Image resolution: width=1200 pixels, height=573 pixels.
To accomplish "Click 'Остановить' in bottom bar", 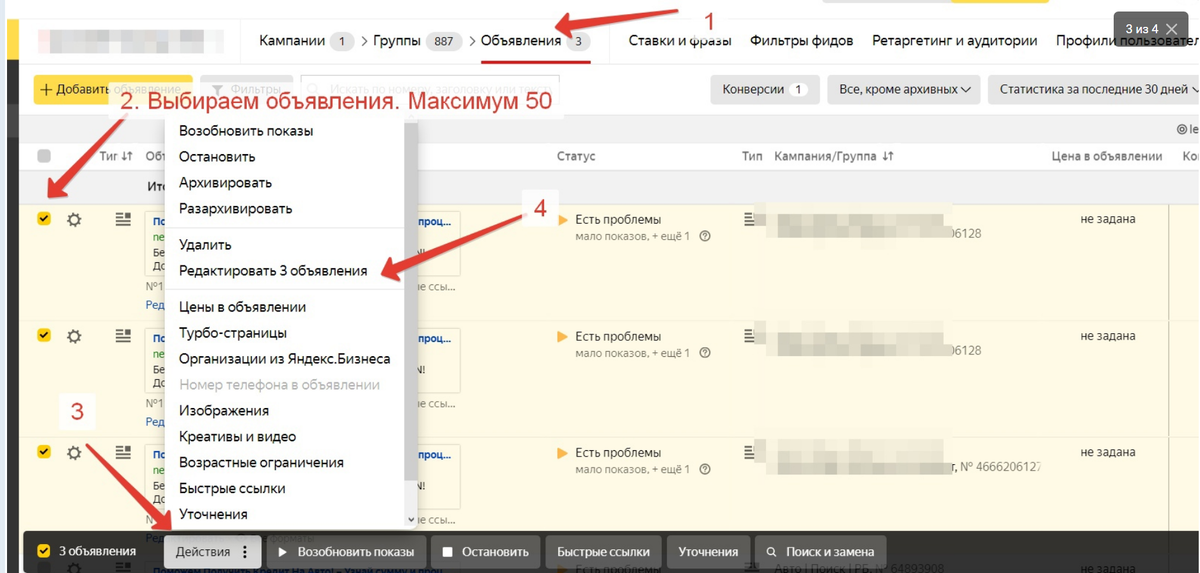I will pyautogui.click(x=486, y=552).
